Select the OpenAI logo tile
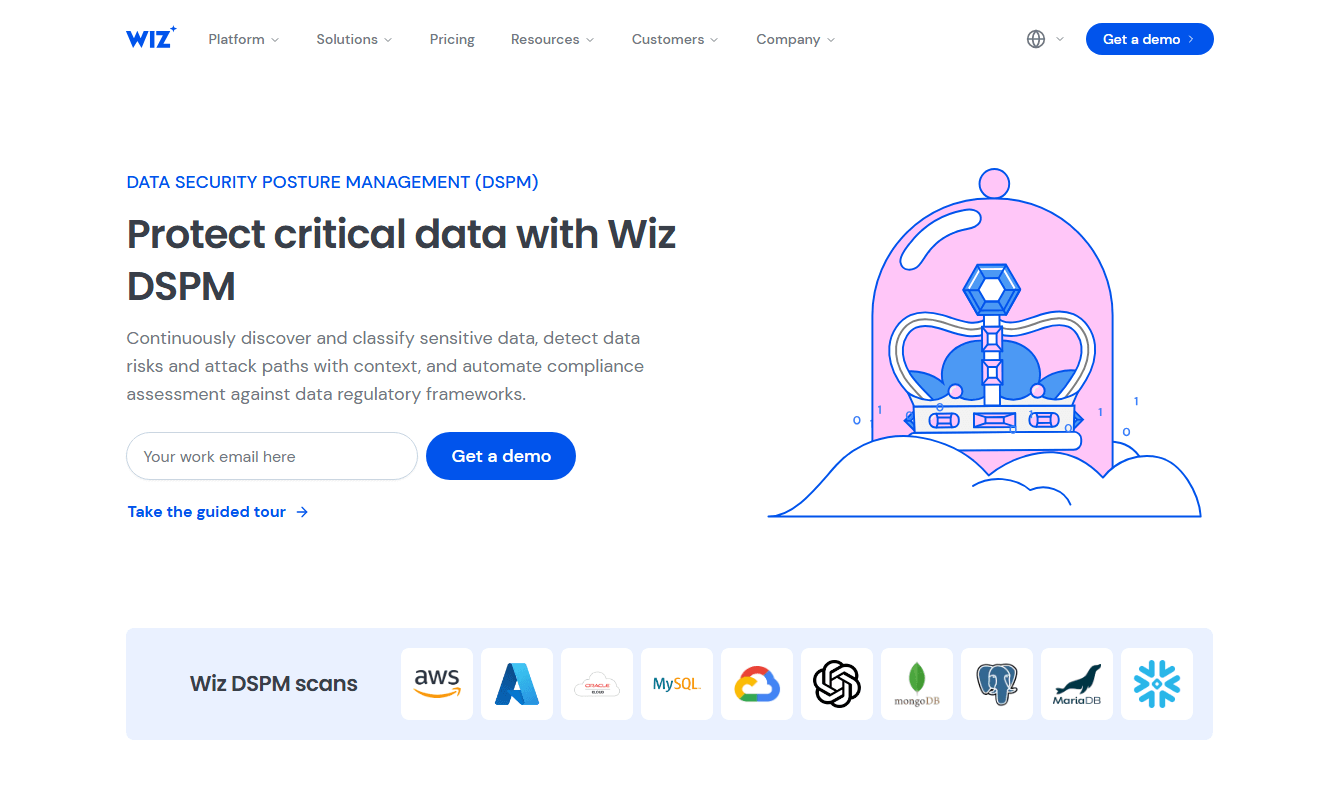Viewport: 1332px width, 807px height. point(837,684)
